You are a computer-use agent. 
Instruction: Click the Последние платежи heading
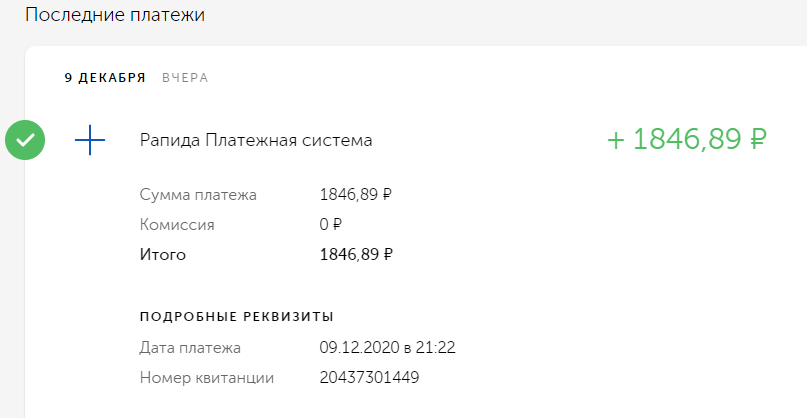click(x=115, y=14)
